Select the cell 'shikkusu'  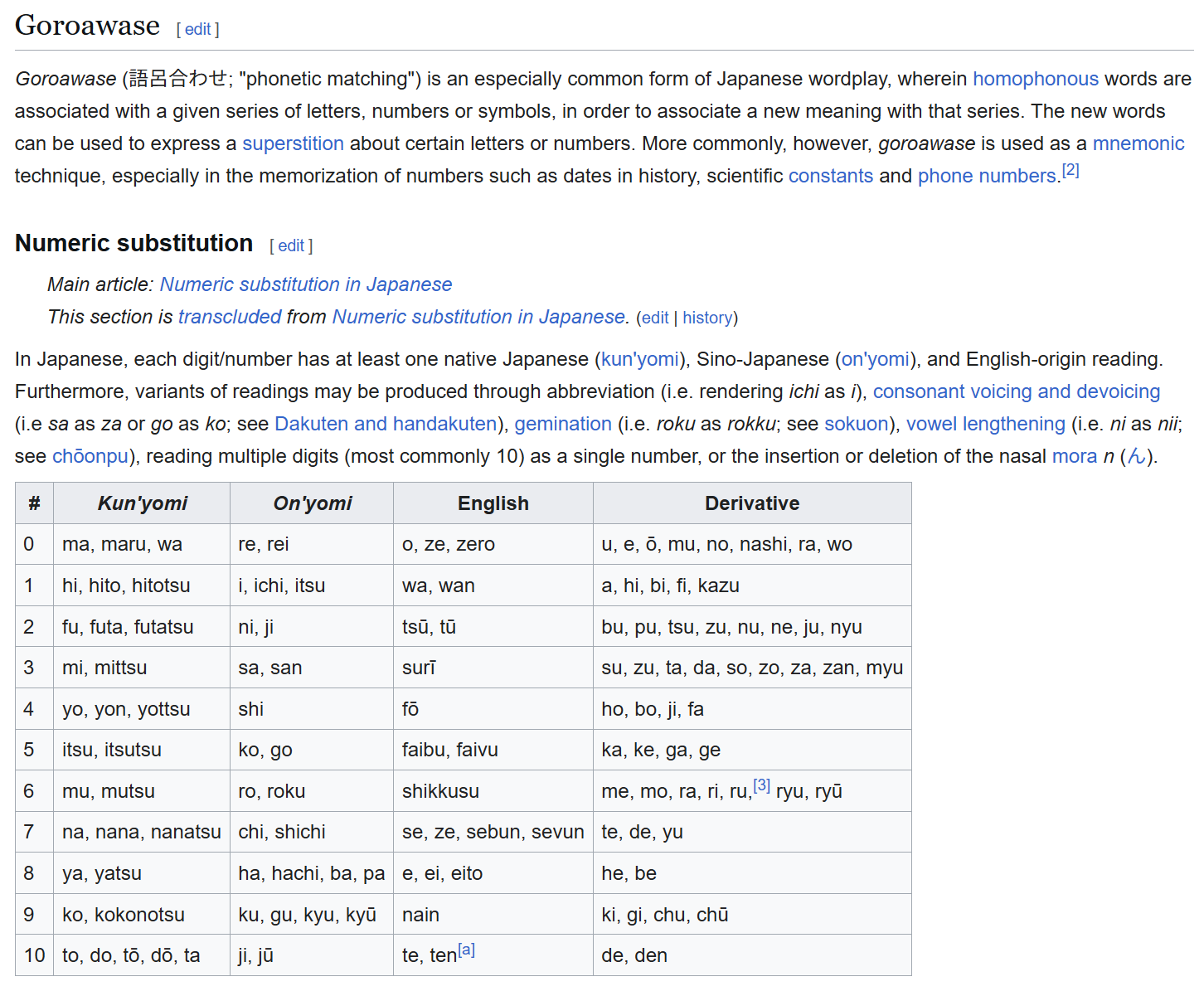click(493, 791)
